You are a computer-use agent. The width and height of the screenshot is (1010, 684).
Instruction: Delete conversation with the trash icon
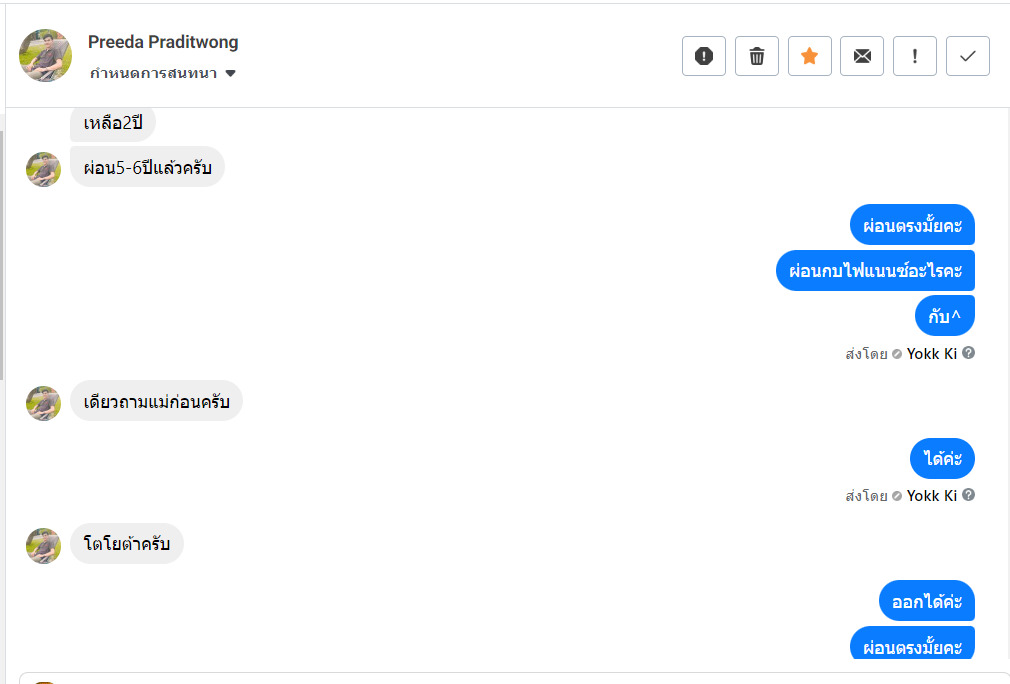point(757,56)
